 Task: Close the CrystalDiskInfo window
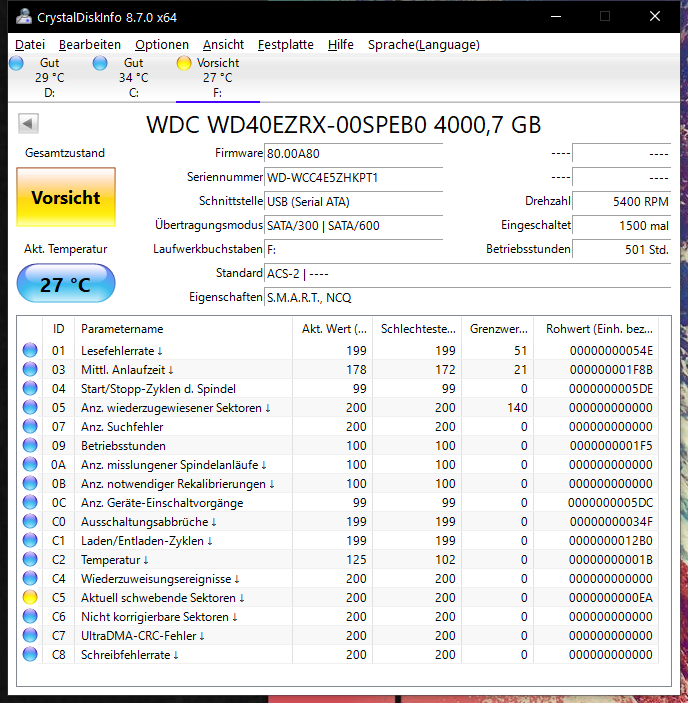[655, 17]
